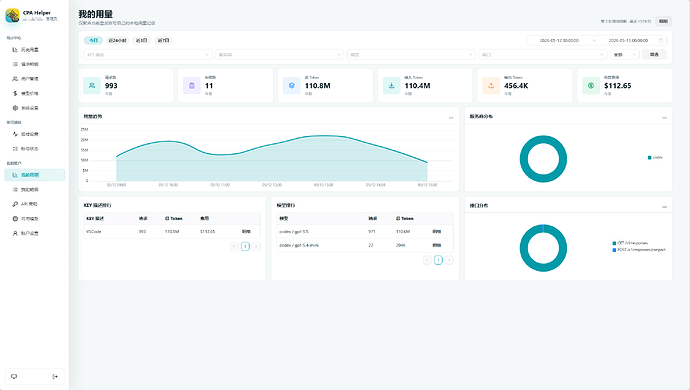
Task: Select the 近7日 time range tab
Action: click(164, 40)
